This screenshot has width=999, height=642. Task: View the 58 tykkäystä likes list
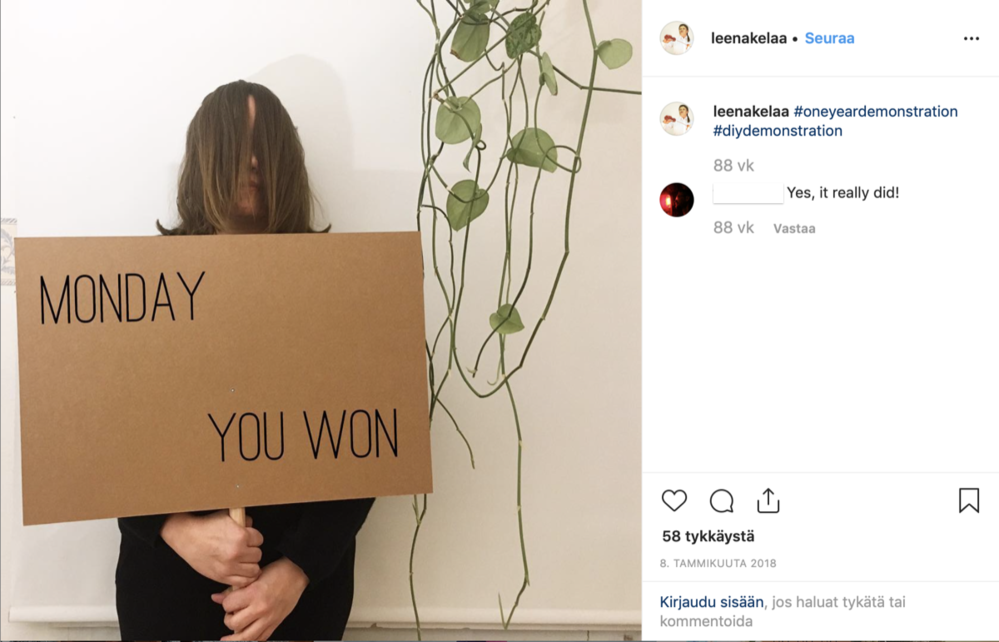point(708,536)
